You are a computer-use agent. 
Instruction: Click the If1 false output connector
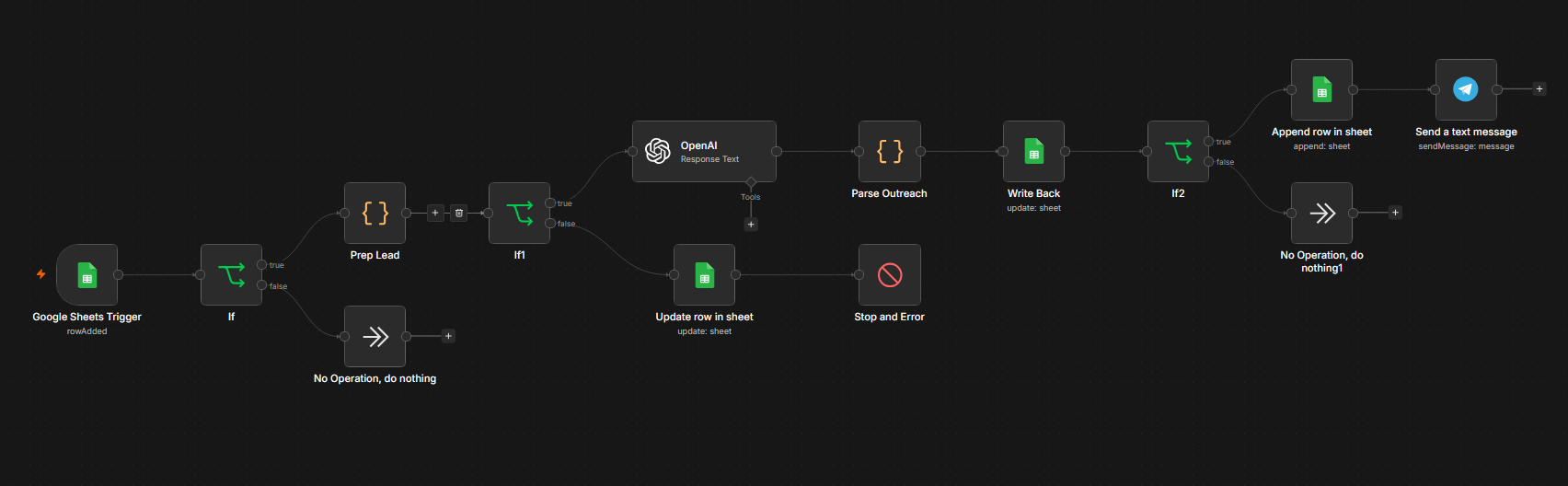pos(550,224)
